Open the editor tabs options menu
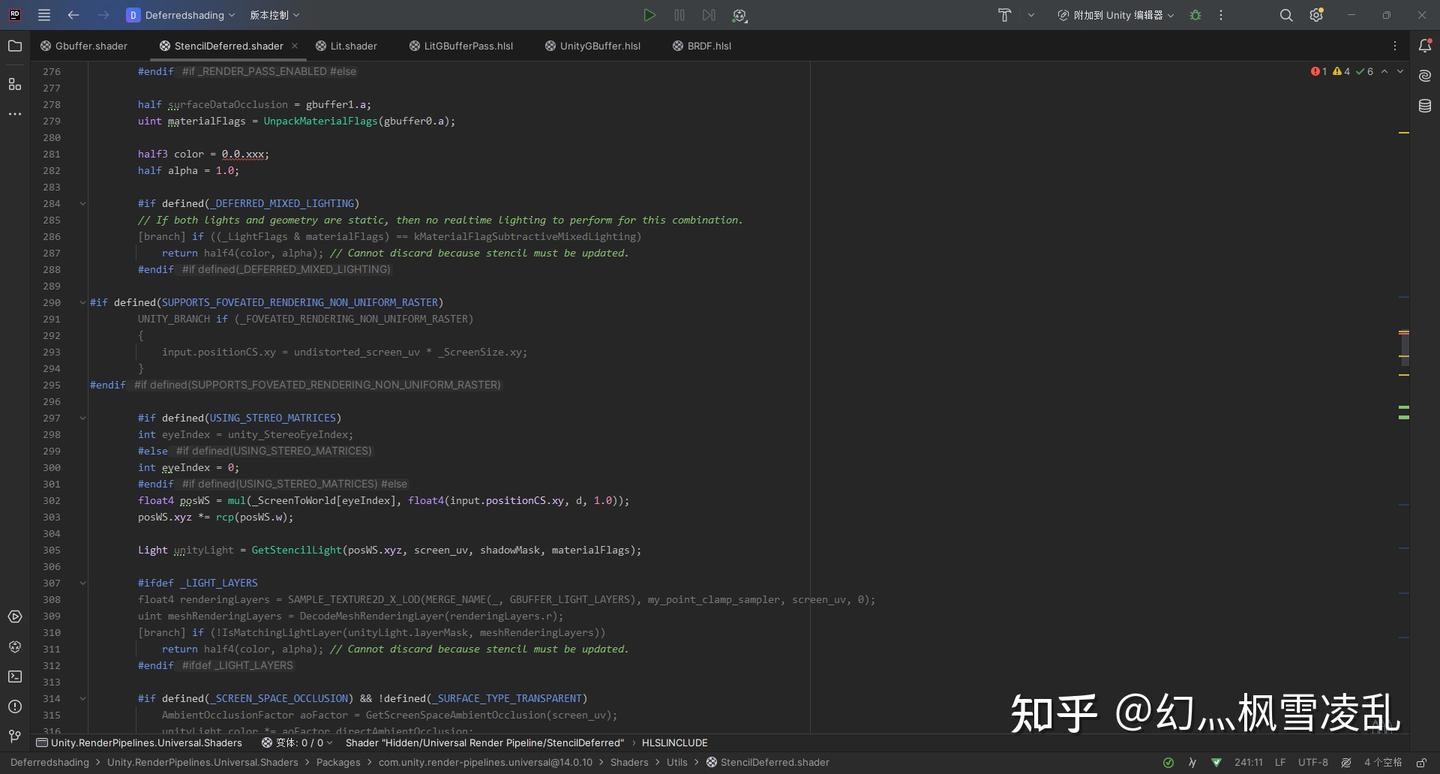 click(1395, 46)
